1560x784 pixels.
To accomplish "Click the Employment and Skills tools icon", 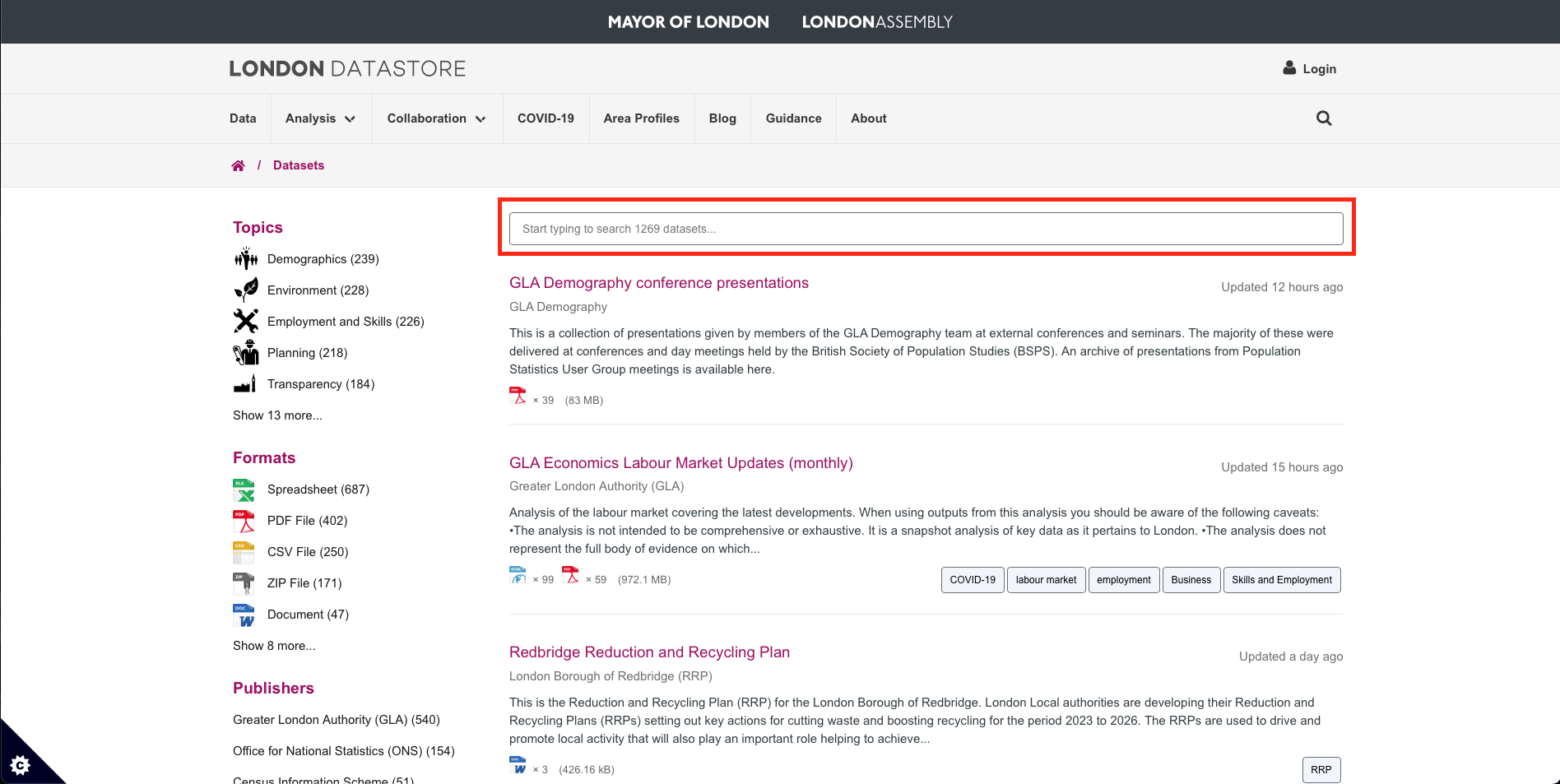I will tap(245, 322).
